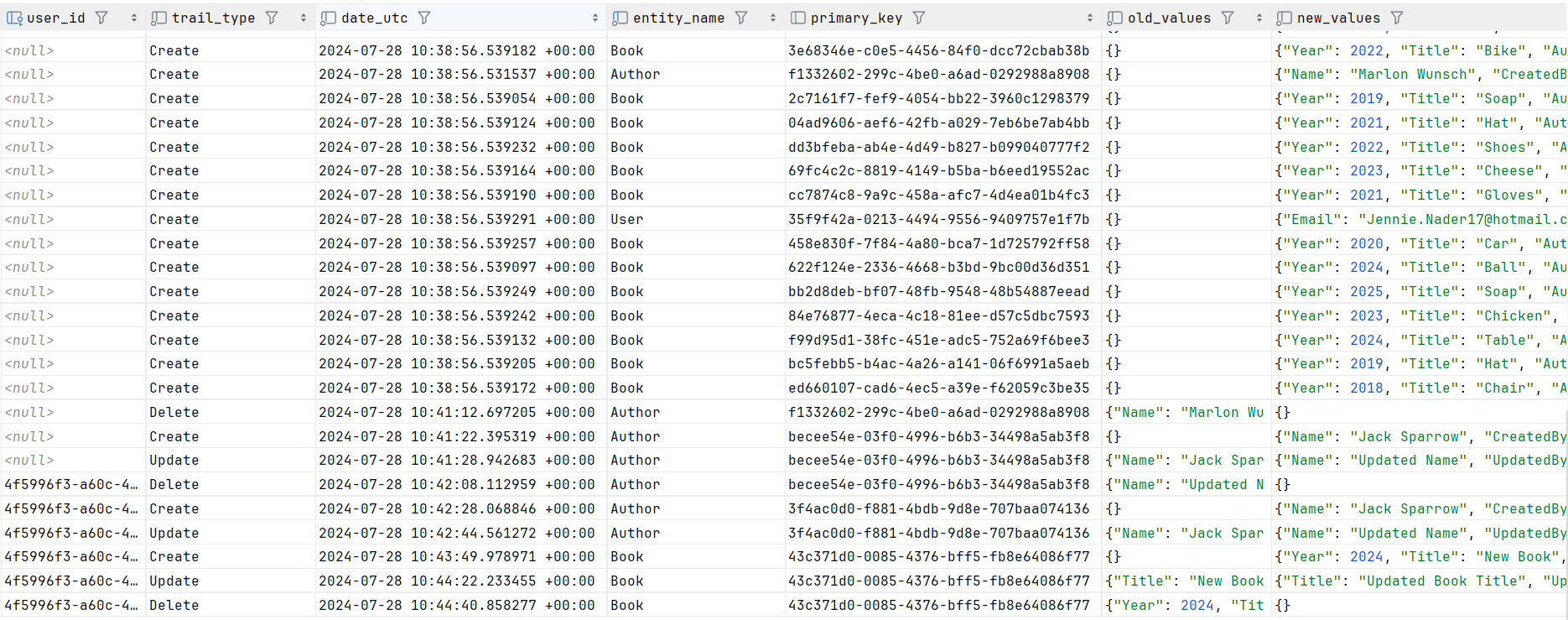Open the filter for the entity_name column
Image resolution: width=1568 pixels, height=620 pixels.
tap(741, 18)
